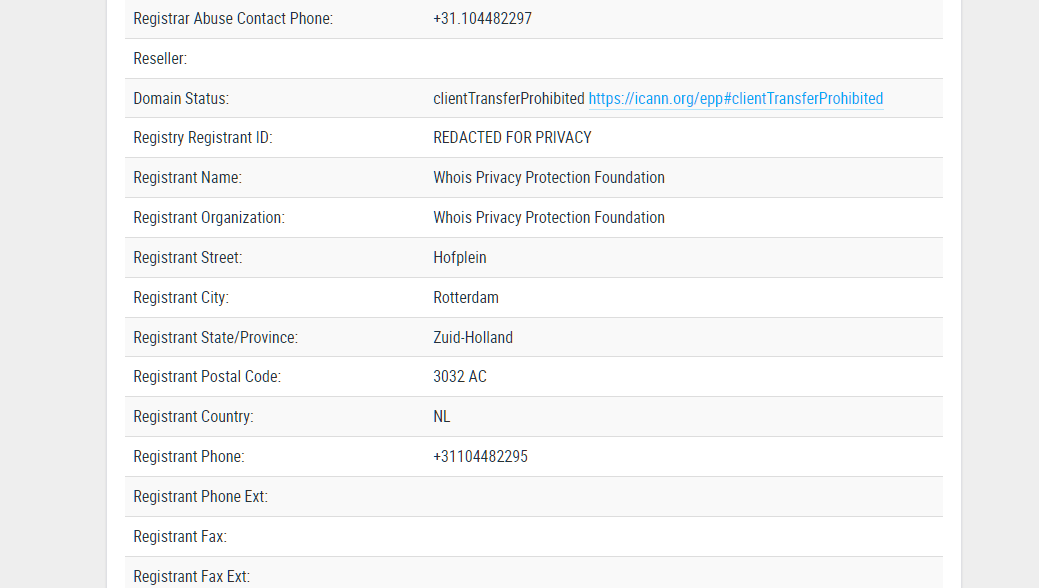
Task: Open the icann.org clientTransferProhibited link
Action: (735, 98)
